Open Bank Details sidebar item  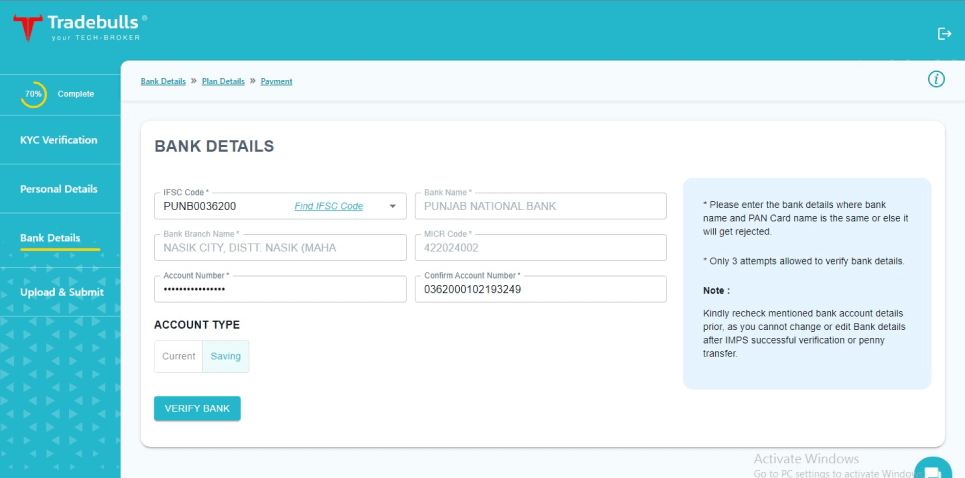[x=50, y=238]
